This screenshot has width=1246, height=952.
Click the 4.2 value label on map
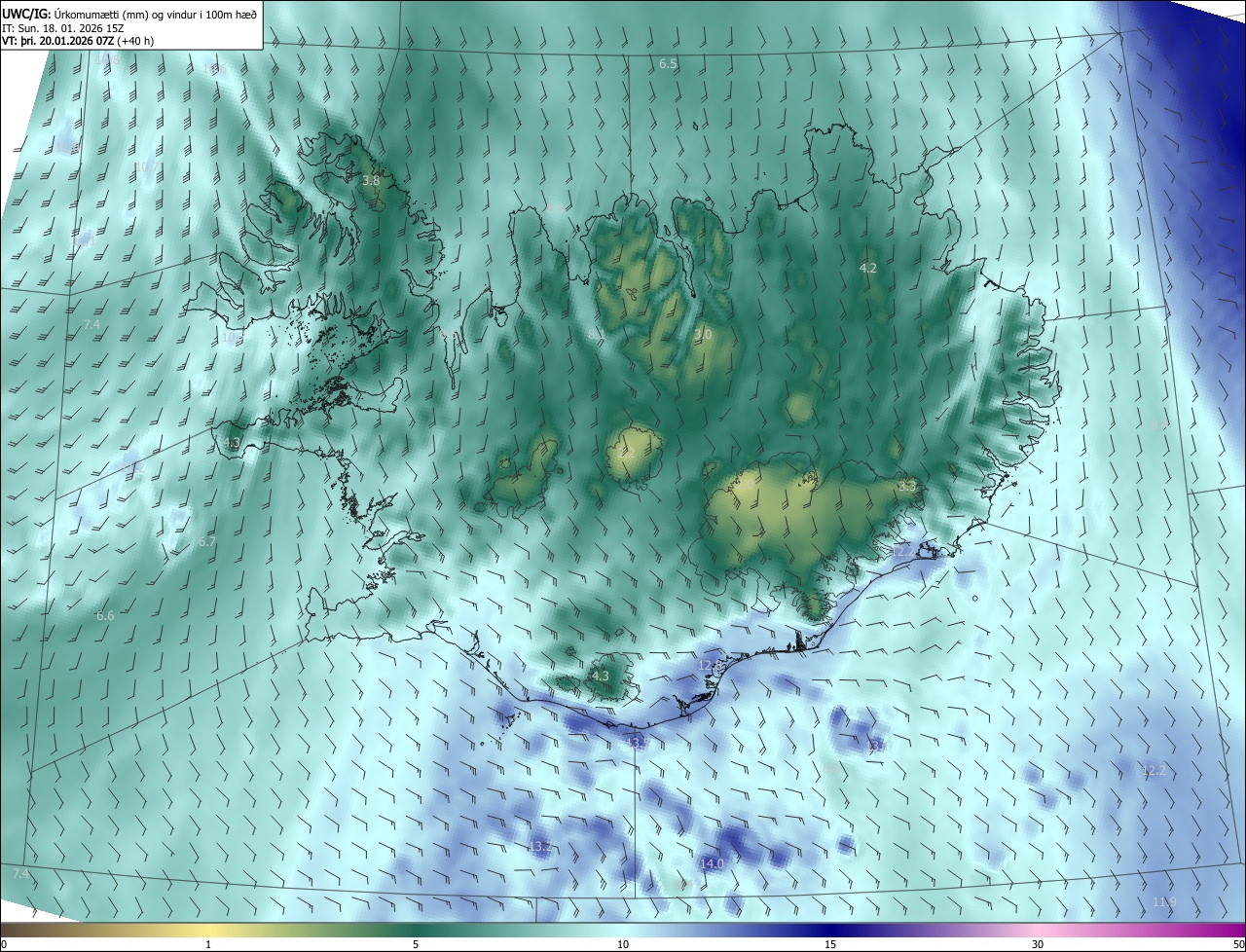click(x=868, y=268)
